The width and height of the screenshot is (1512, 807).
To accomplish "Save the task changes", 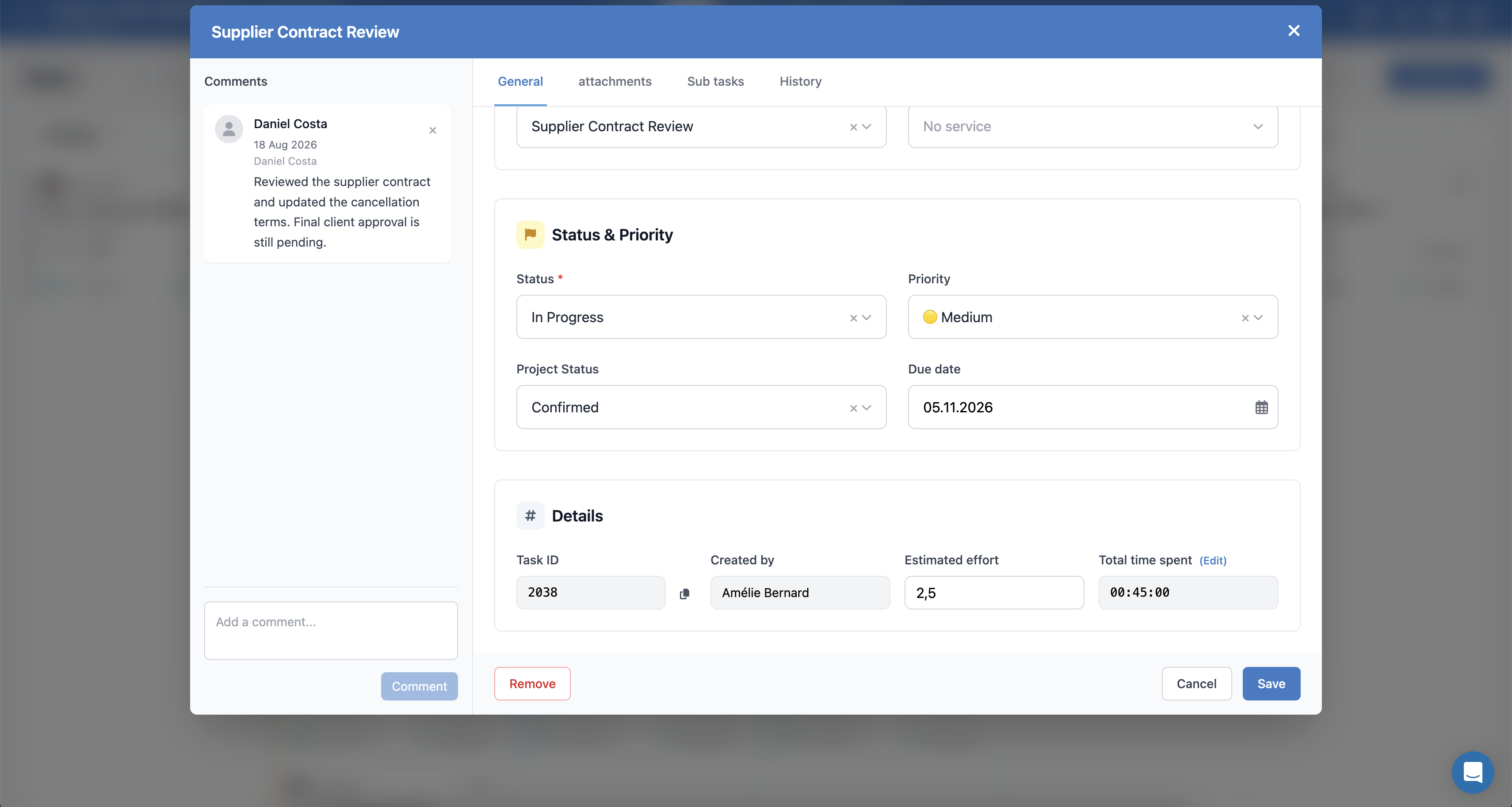I will [x=1271, y=684].
